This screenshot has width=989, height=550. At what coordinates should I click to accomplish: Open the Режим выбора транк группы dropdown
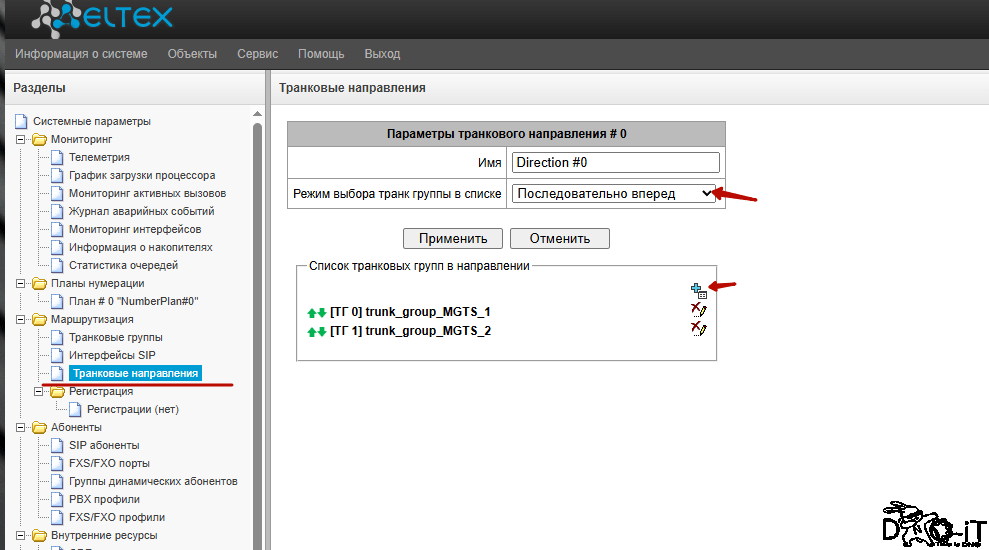pos(614,194)
